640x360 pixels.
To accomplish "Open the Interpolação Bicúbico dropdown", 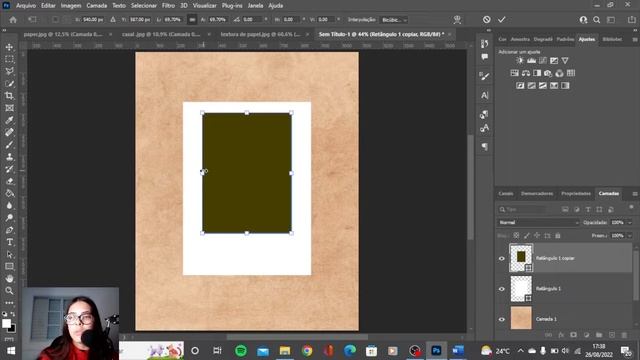I will click(x=394, y=20).
